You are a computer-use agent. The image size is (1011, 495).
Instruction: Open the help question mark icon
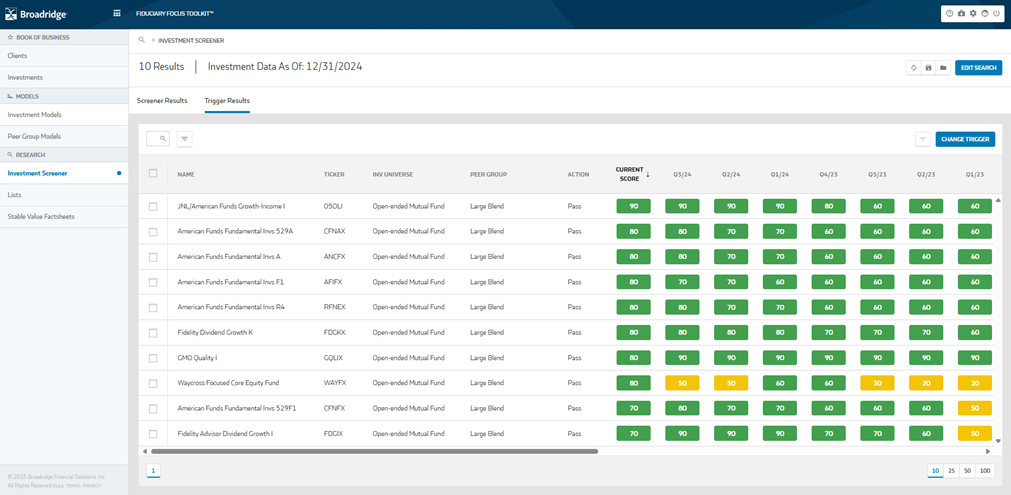pos(950,14)
